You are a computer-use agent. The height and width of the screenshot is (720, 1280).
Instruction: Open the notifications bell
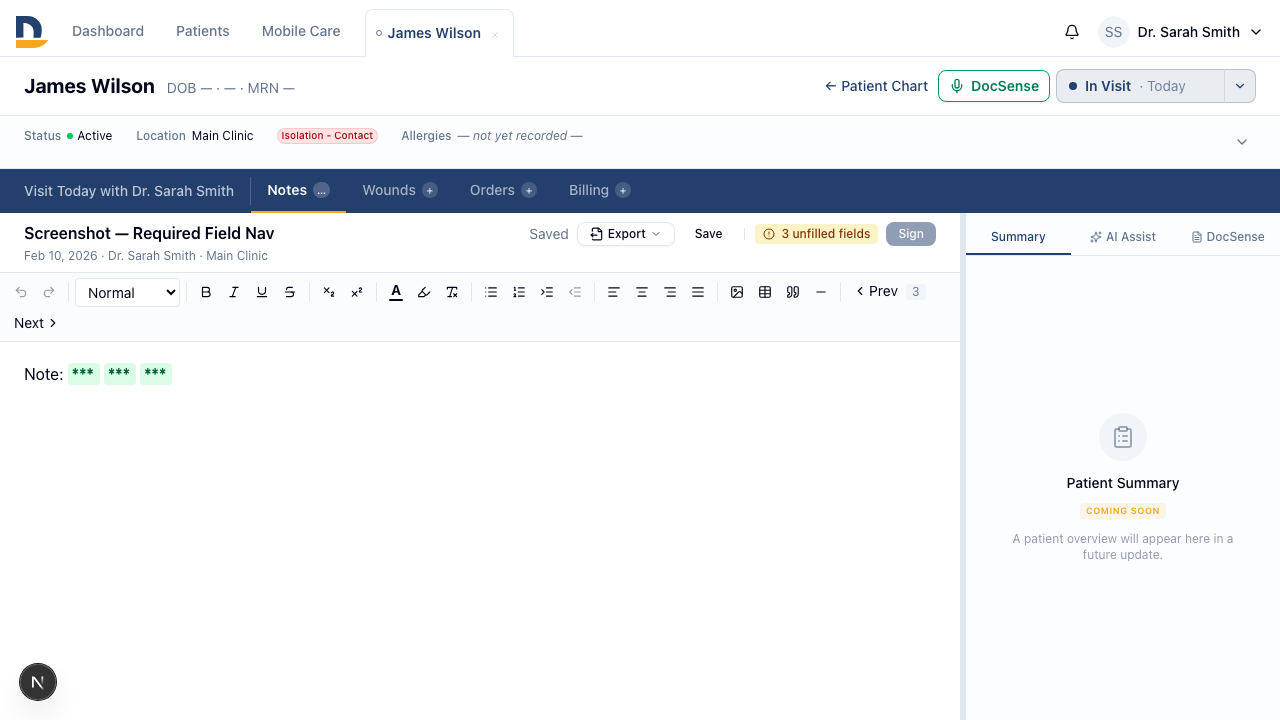pos(1072,32)
